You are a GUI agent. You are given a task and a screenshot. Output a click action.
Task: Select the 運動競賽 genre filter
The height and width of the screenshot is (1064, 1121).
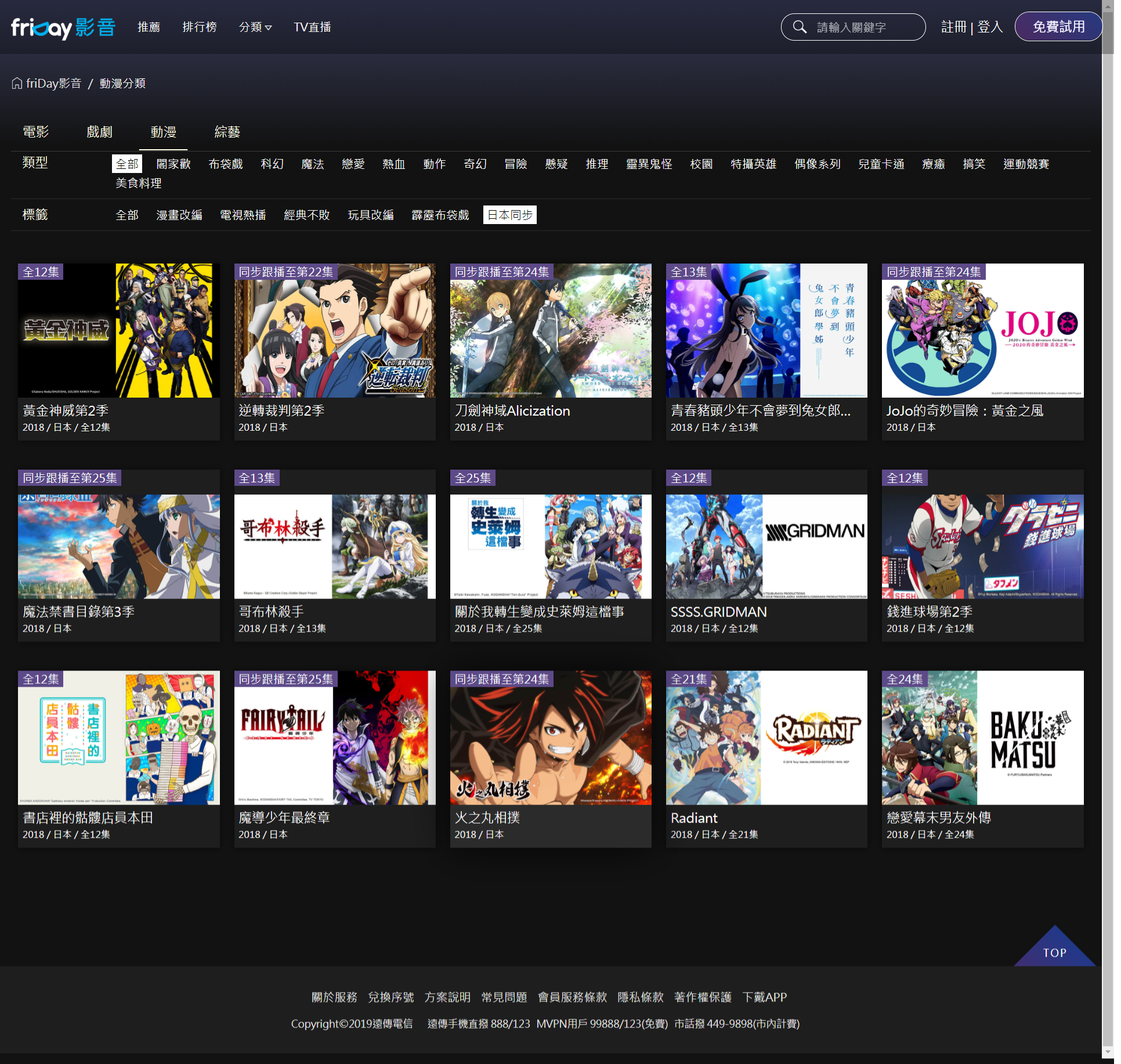1026,164
